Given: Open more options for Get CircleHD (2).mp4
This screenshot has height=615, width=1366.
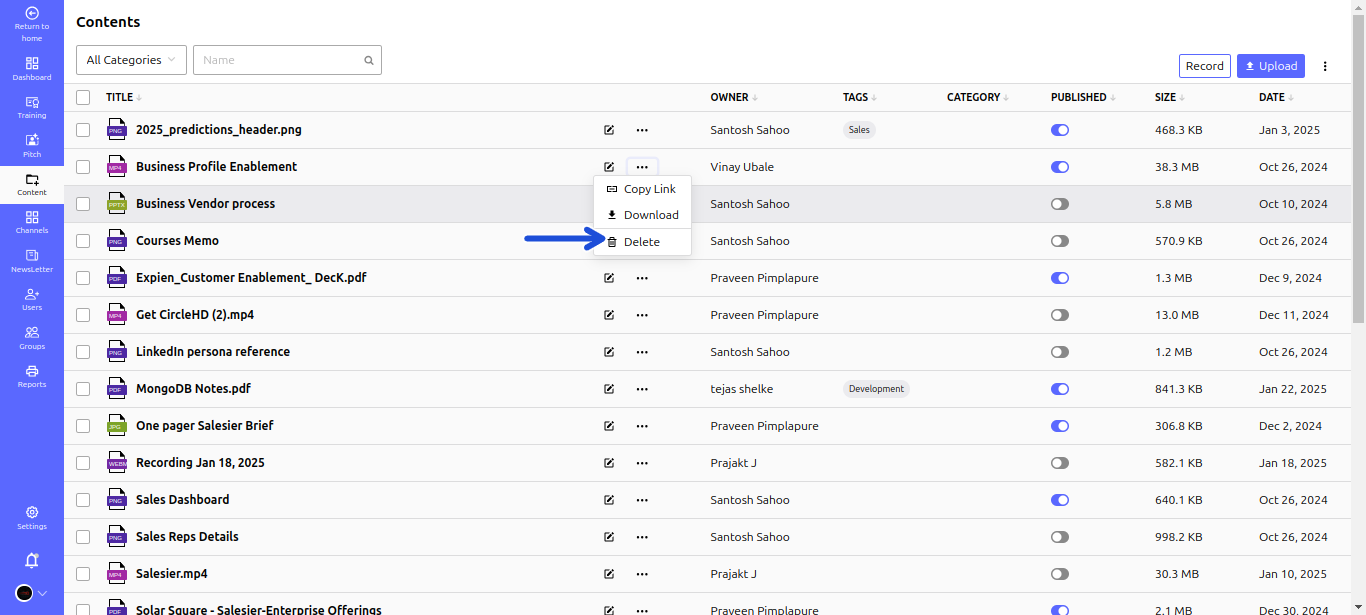Looking at the screenshot, I should [x=642, y=315].
